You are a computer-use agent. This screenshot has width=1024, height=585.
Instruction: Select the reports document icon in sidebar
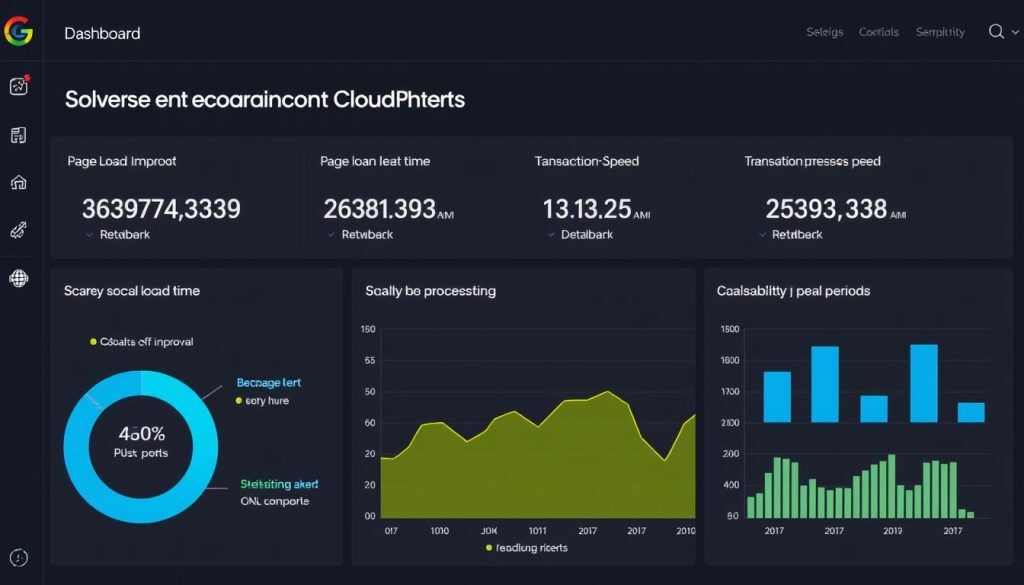pos(19,134)
